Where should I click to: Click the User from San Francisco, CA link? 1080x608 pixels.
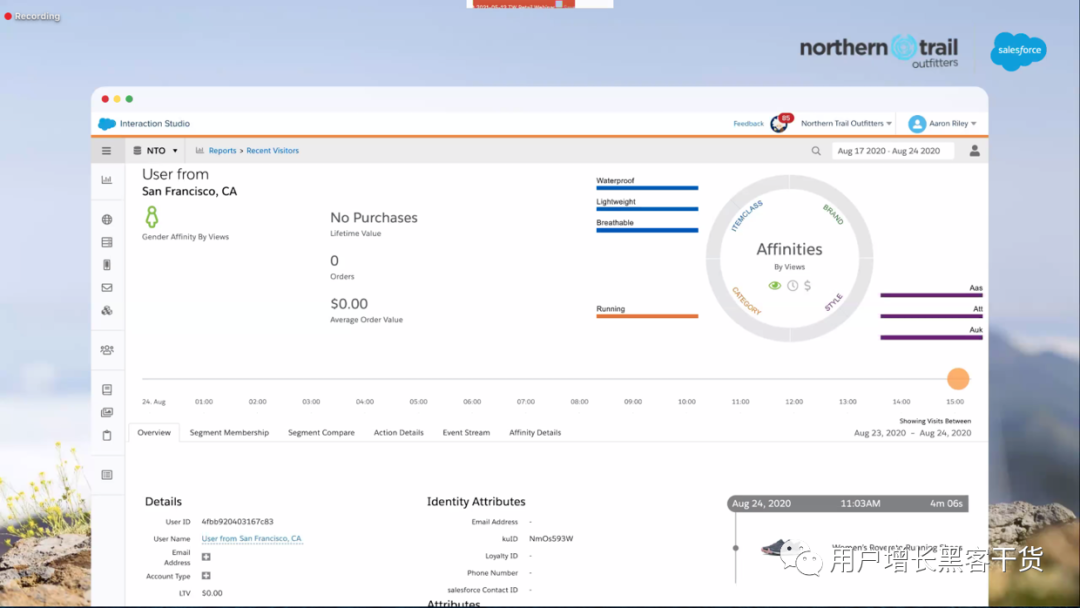click(x=251, y=538)
